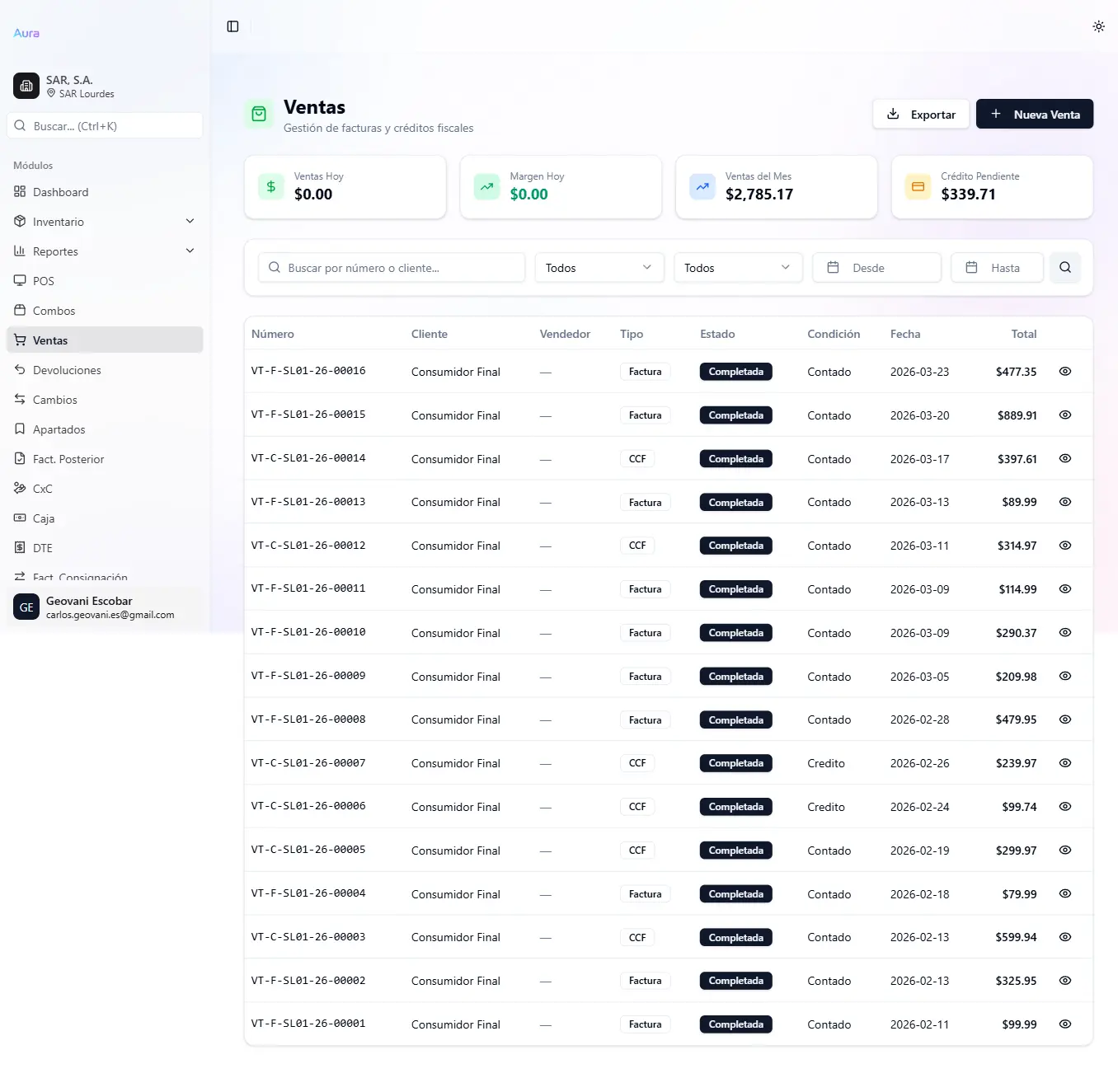Select the POS module in sidebar

[43, 280]
